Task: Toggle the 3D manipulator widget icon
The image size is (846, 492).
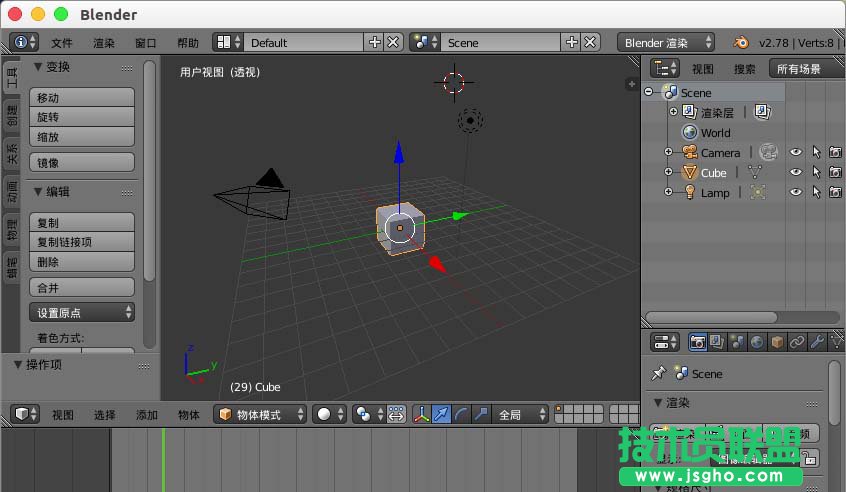Action: pos(422,414)
